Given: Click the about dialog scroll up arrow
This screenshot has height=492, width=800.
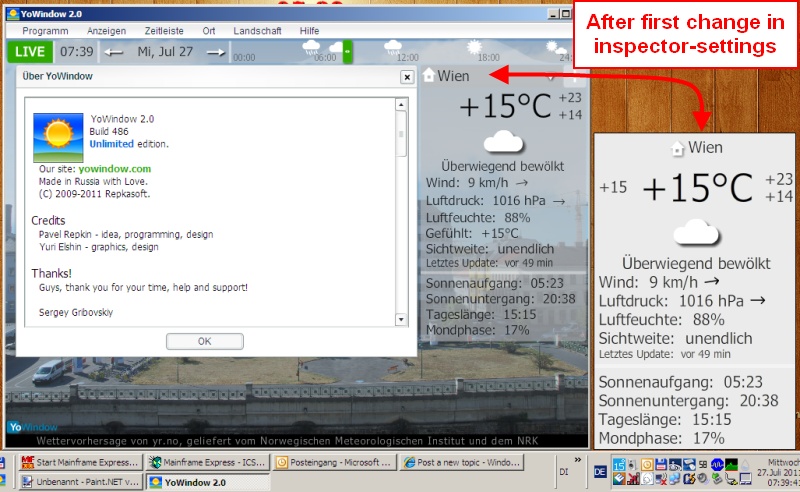Looking at the screenshot, I should pos(401,104).
